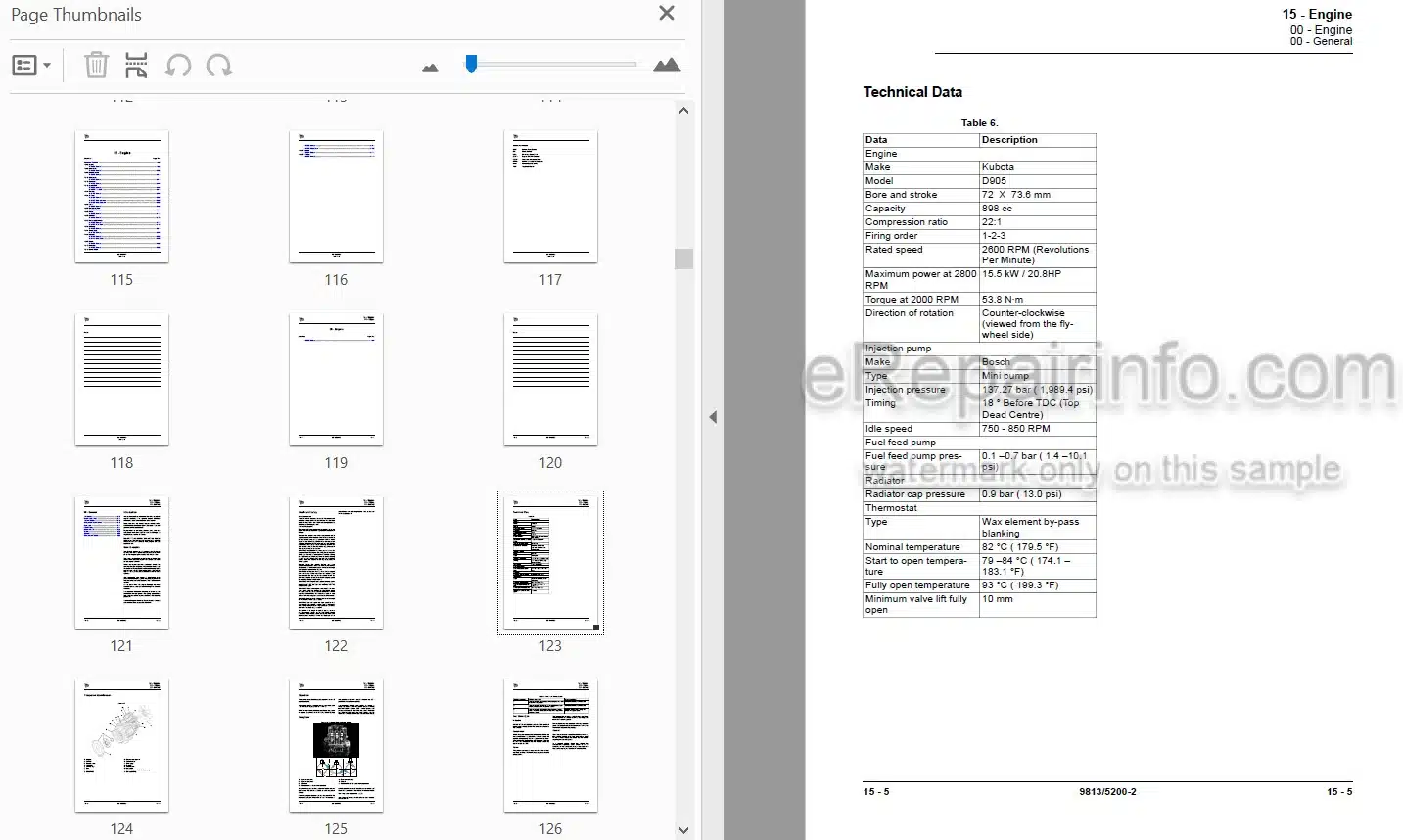
Task: Click the '15 - Engine' page header
Action: pos(1317,14)
